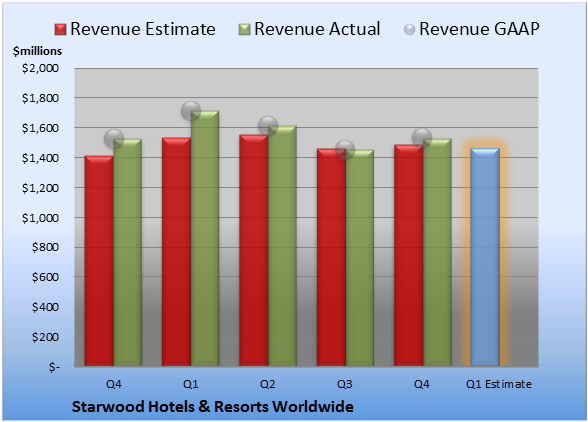Click the gray Revenue GAAP legend marker
The height and width of the screenshot is (422, 588).
[410, 30]
